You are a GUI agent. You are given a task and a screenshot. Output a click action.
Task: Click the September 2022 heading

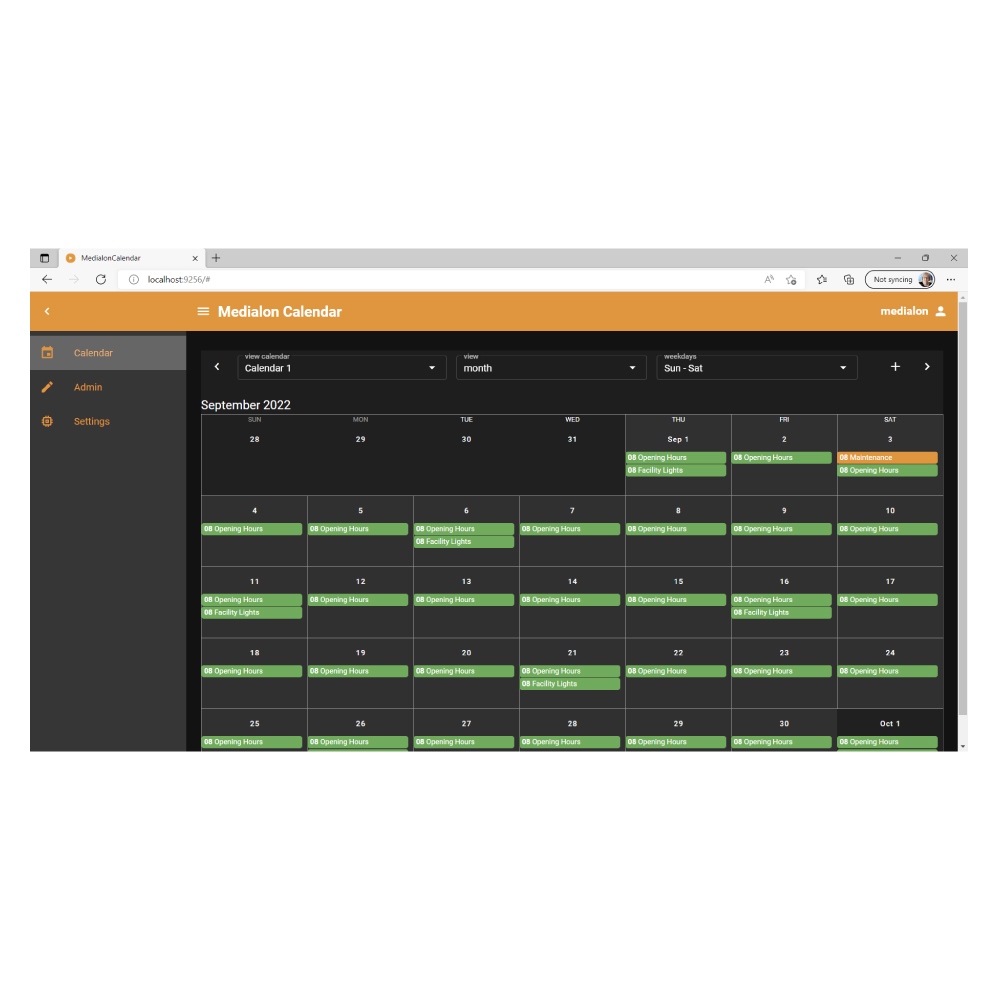click(246, 405)
